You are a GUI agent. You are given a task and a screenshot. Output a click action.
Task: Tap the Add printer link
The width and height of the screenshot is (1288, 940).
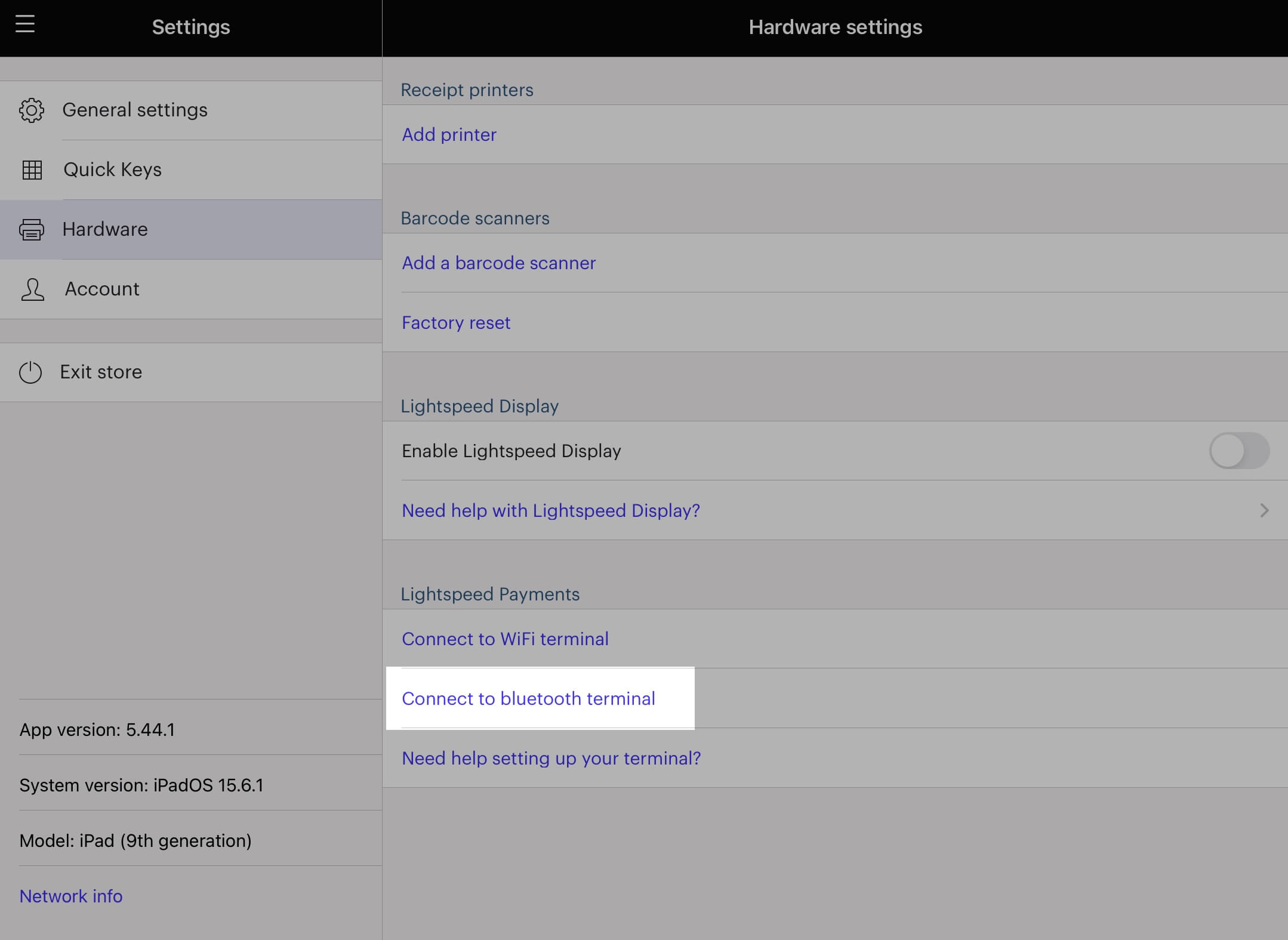coord(449,135)
